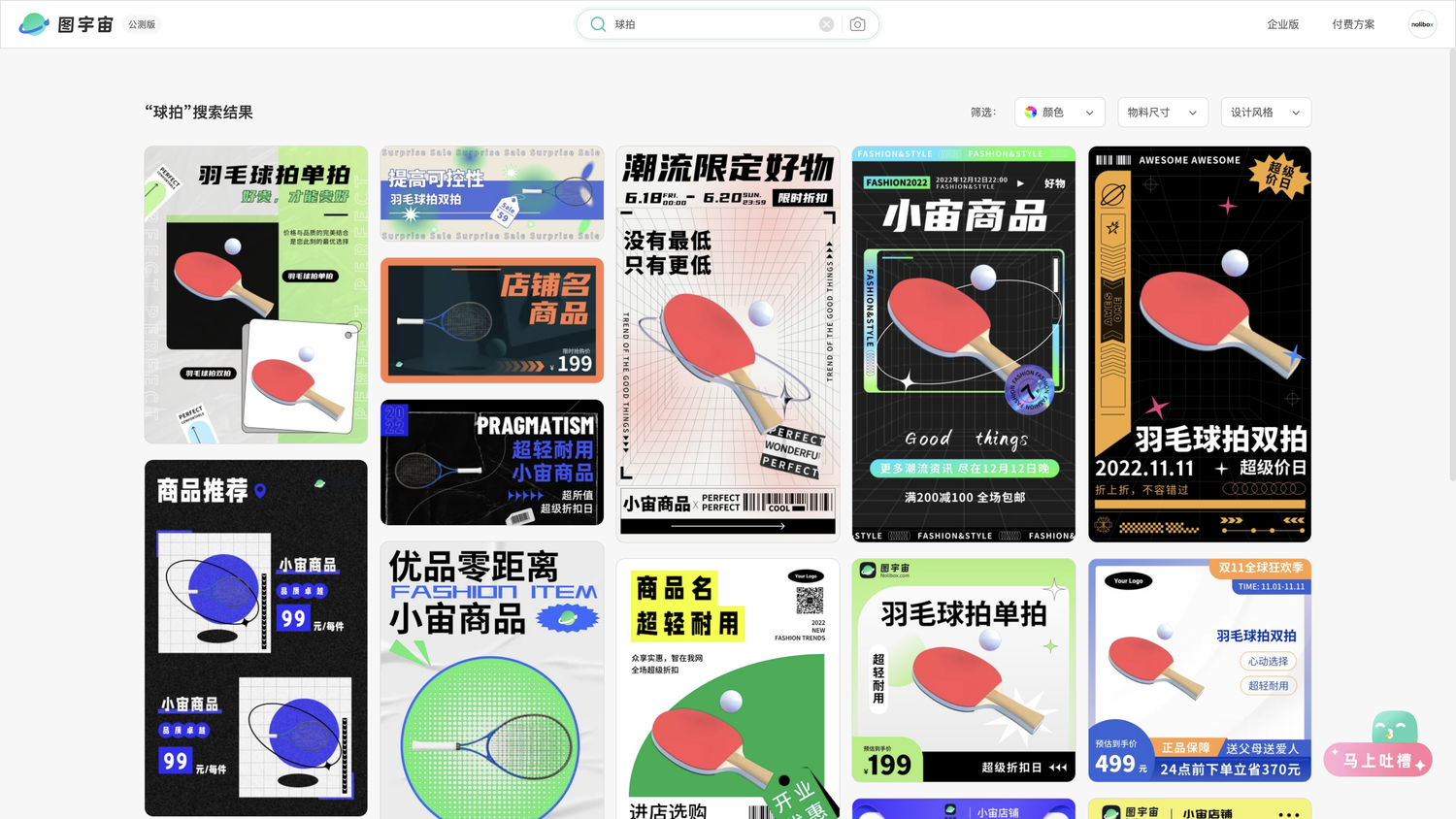Clear the search text with the X icon
The width and height of the screenshot is (1456, 819).
[x=826, y=24]
